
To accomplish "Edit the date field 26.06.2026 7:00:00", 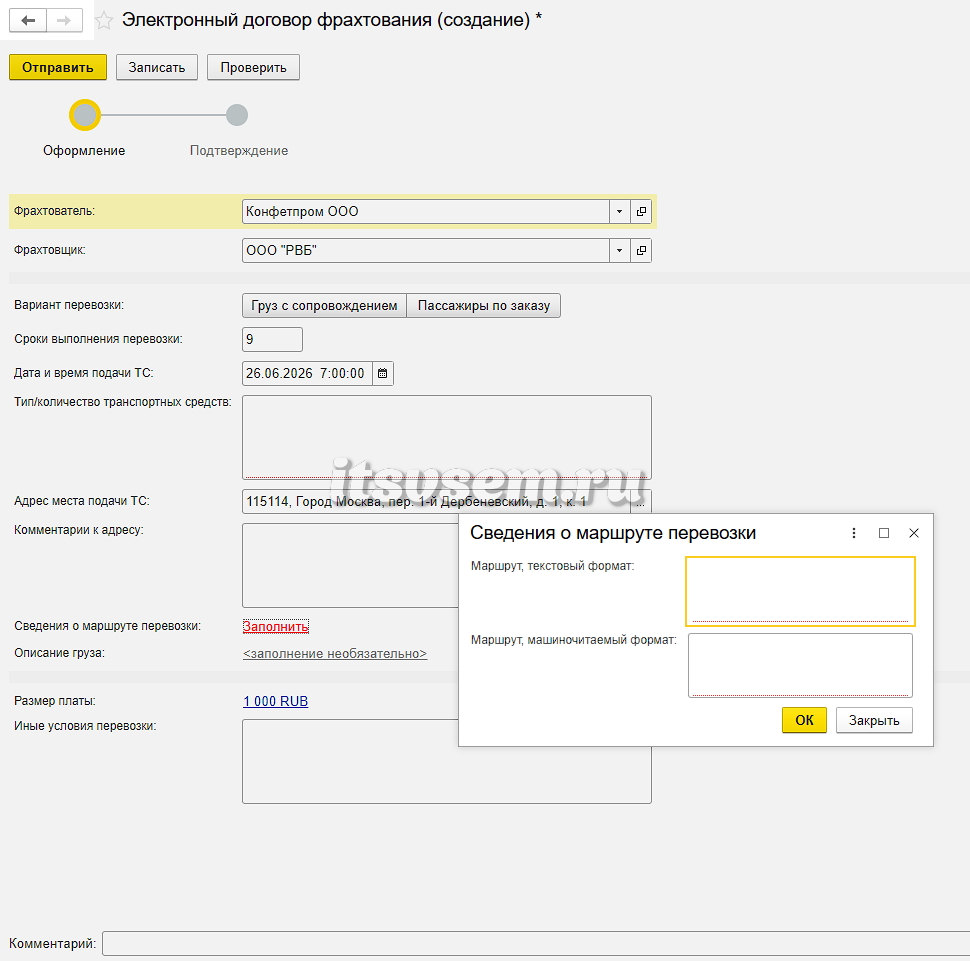I will coord(307,373).
